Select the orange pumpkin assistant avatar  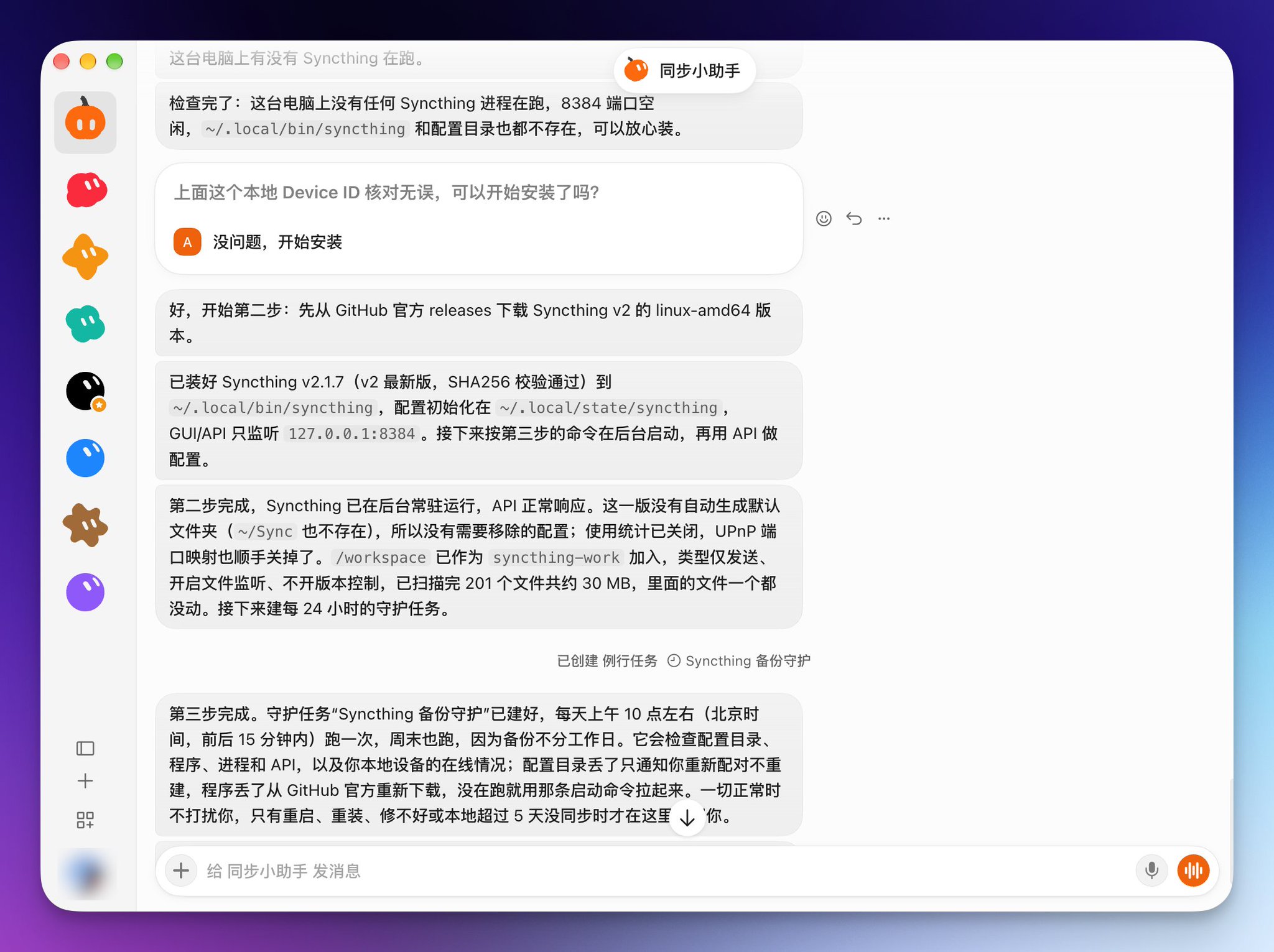(x=85, y=122)
